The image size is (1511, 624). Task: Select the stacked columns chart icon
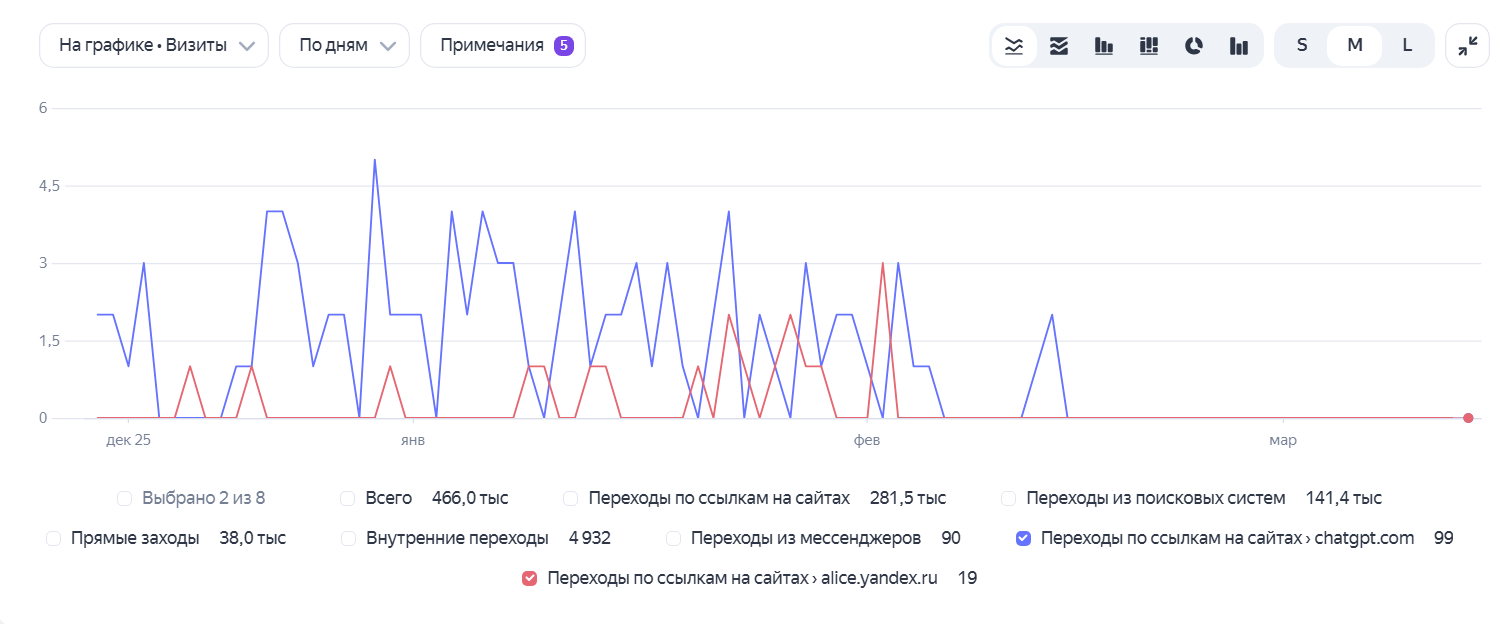[1148, 45]
